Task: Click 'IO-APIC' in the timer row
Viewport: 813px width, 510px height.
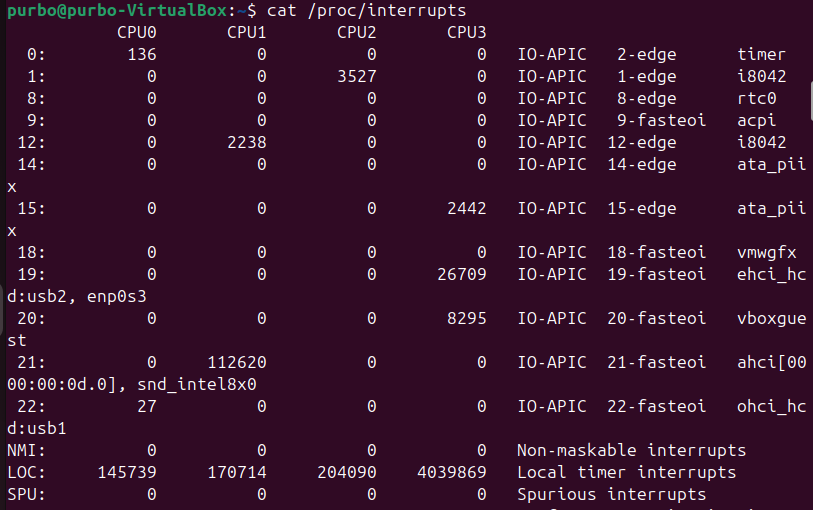Action: coord(552,54)
